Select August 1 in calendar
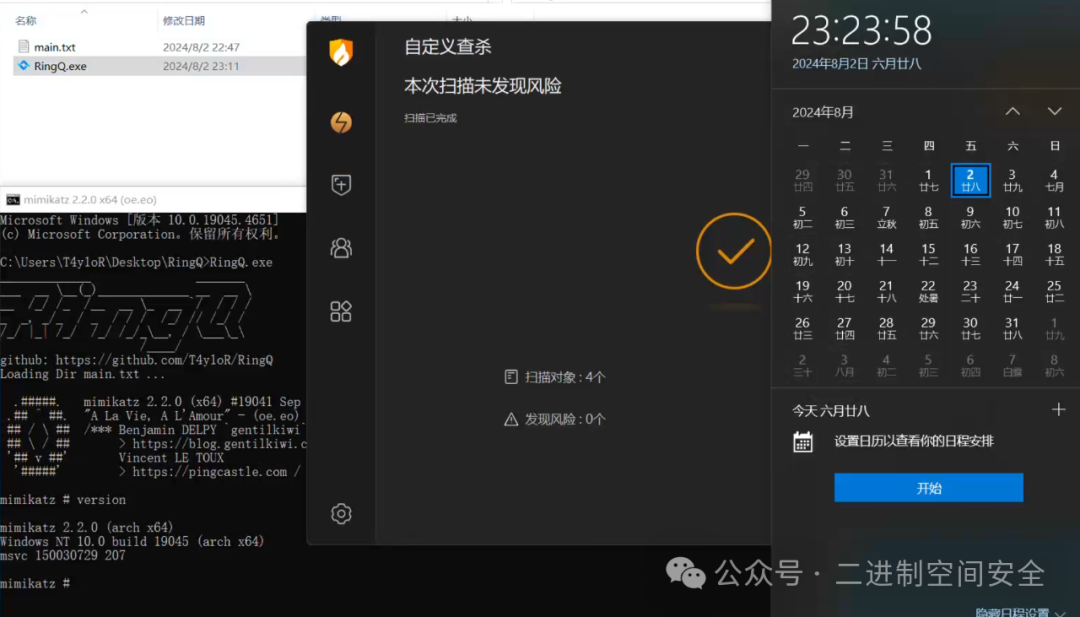Image resolution: width=1080 pixels, height=617 pixels. pyautogui.click(x=928, y=180)
